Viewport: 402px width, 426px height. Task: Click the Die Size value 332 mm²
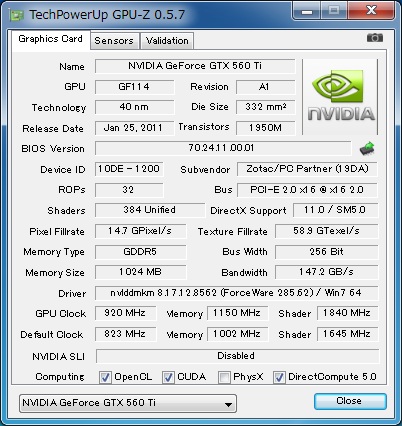(265, 107)
